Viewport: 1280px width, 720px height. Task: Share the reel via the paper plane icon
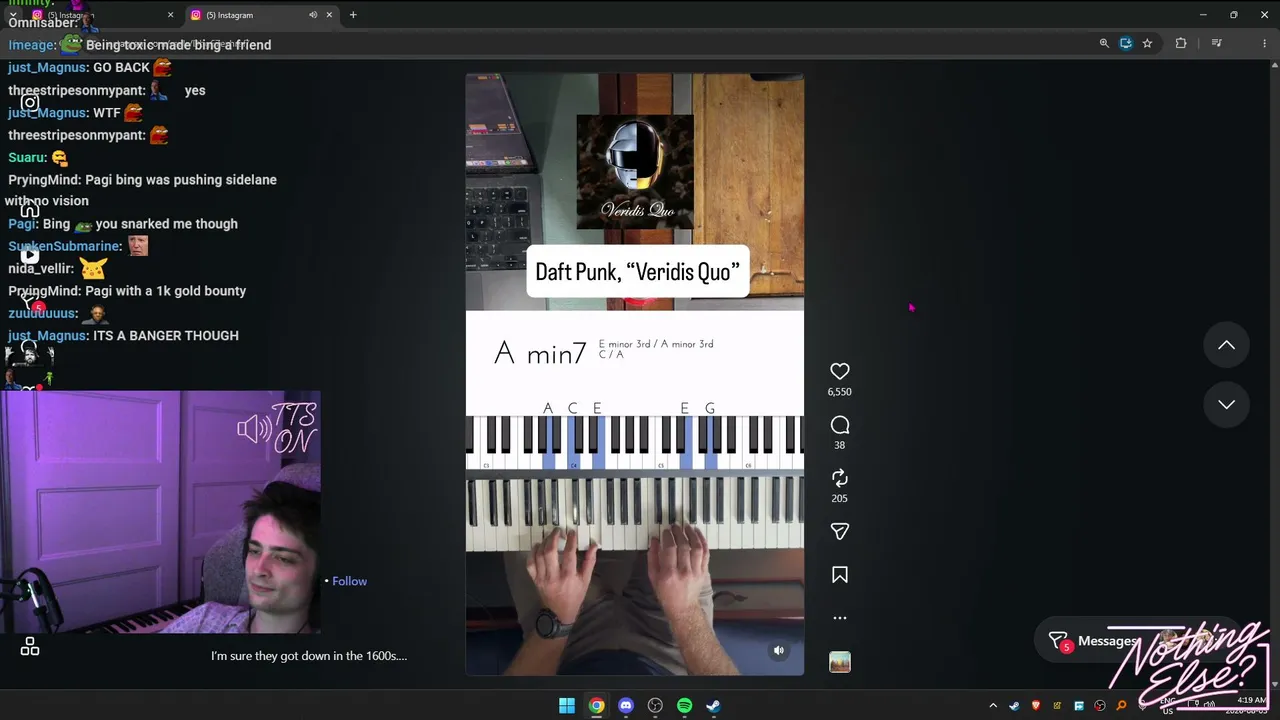(x=840, y=531)
